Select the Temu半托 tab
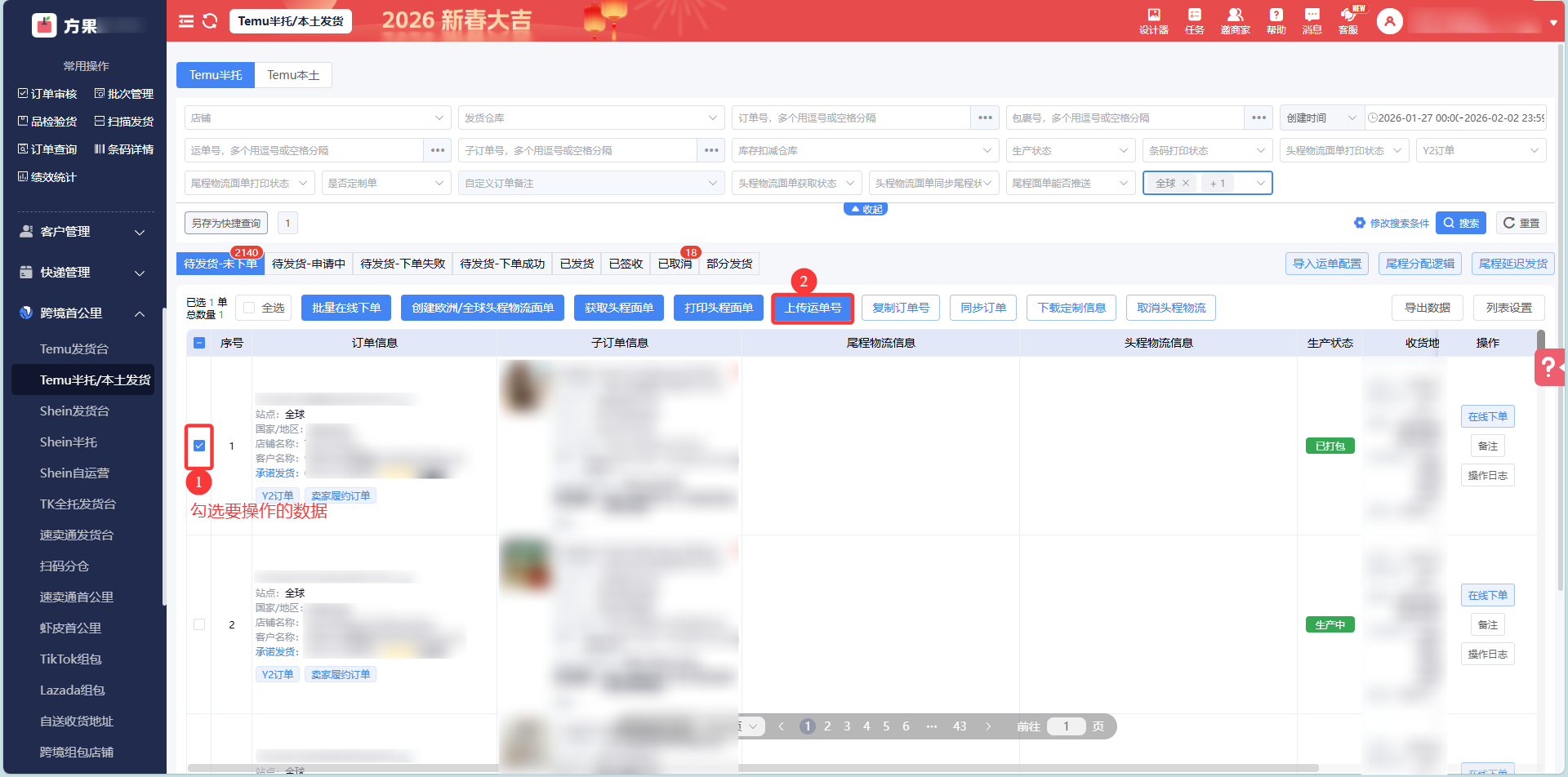This screenshot has width=1568, height=777. 216,75
